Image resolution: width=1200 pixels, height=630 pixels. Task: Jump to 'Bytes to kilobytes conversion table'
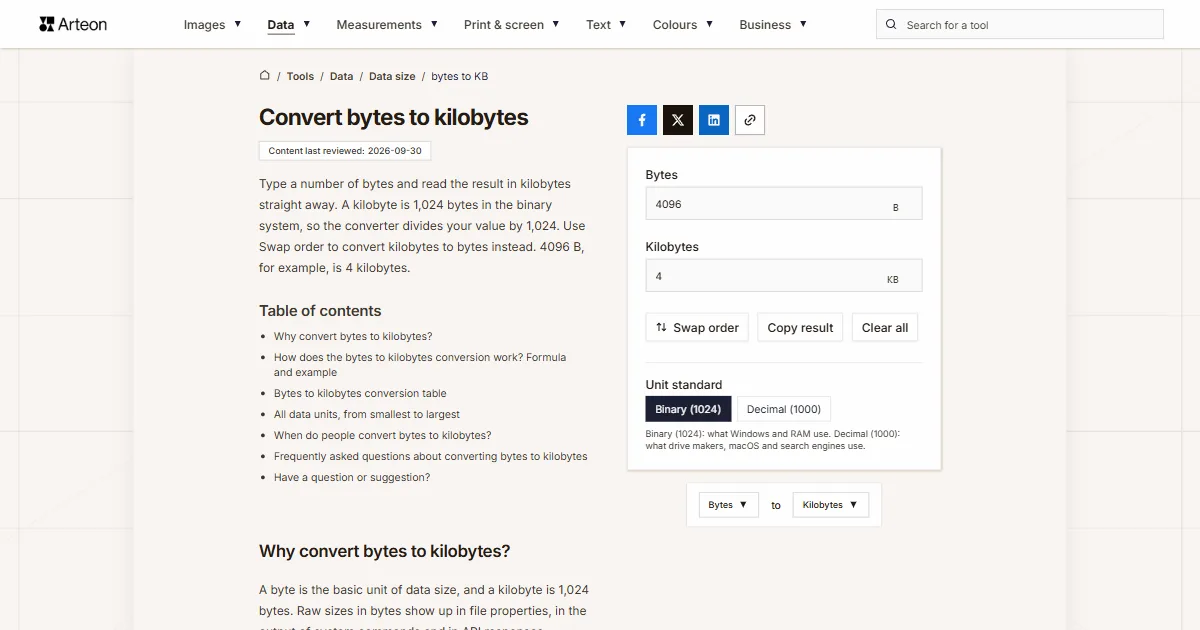360,394
